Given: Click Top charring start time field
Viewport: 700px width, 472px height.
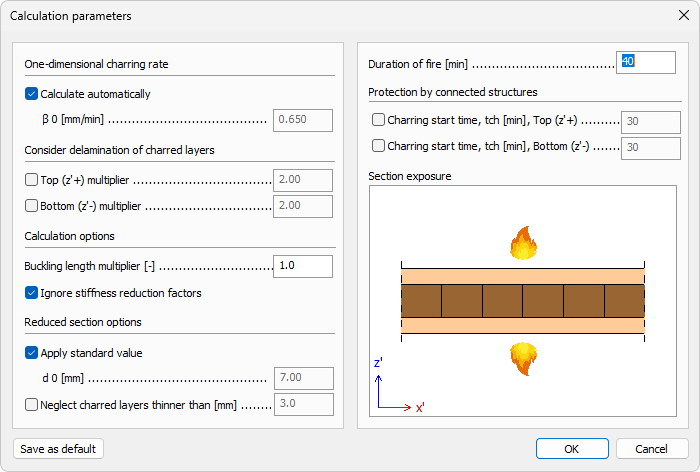Looking at the screenshot, I should point(650,122).
